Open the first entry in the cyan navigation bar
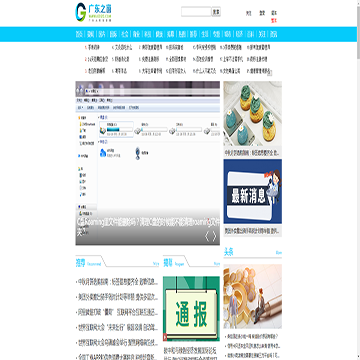Image resolution: width=360 pixels, height=360 pixels. coord(79,34)
